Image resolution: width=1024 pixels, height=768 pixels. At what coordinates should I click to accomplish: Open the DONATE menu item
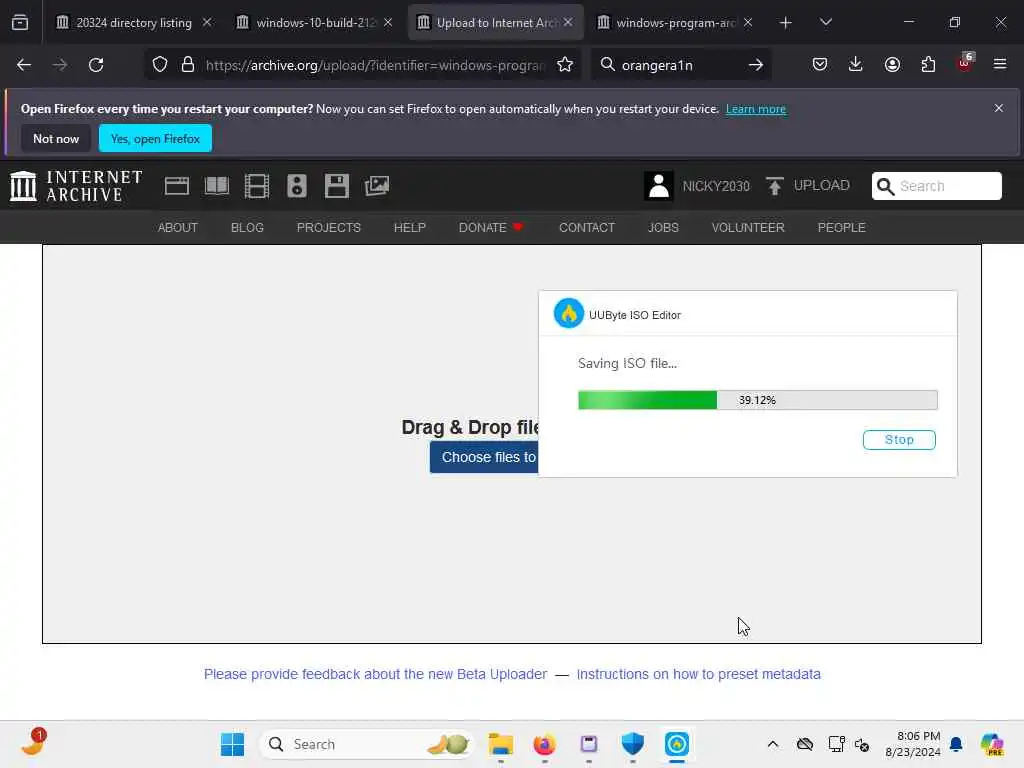(x=491, y=227)
